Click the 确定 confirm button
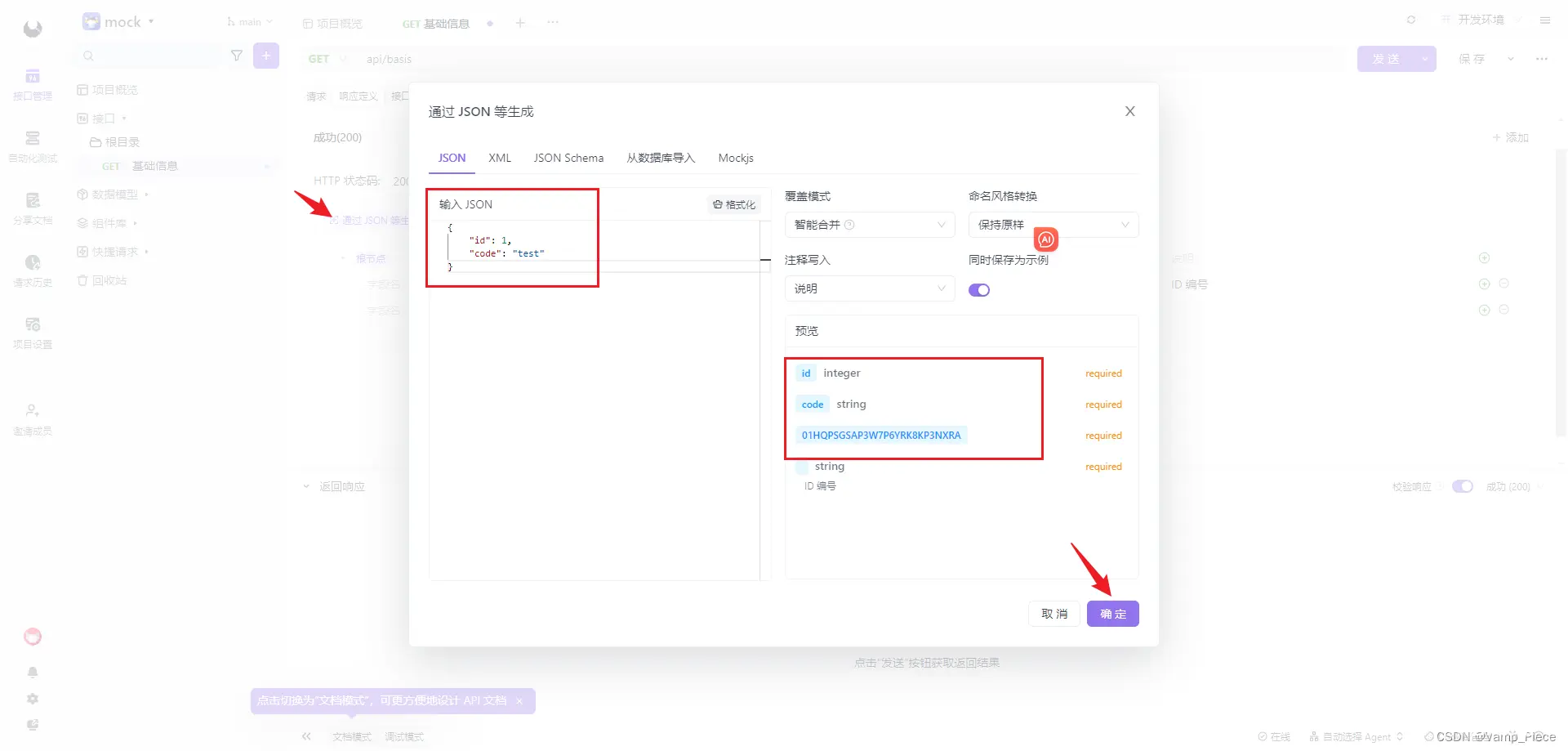This screenshot has width=1568, height=751. pos(1113,614)
